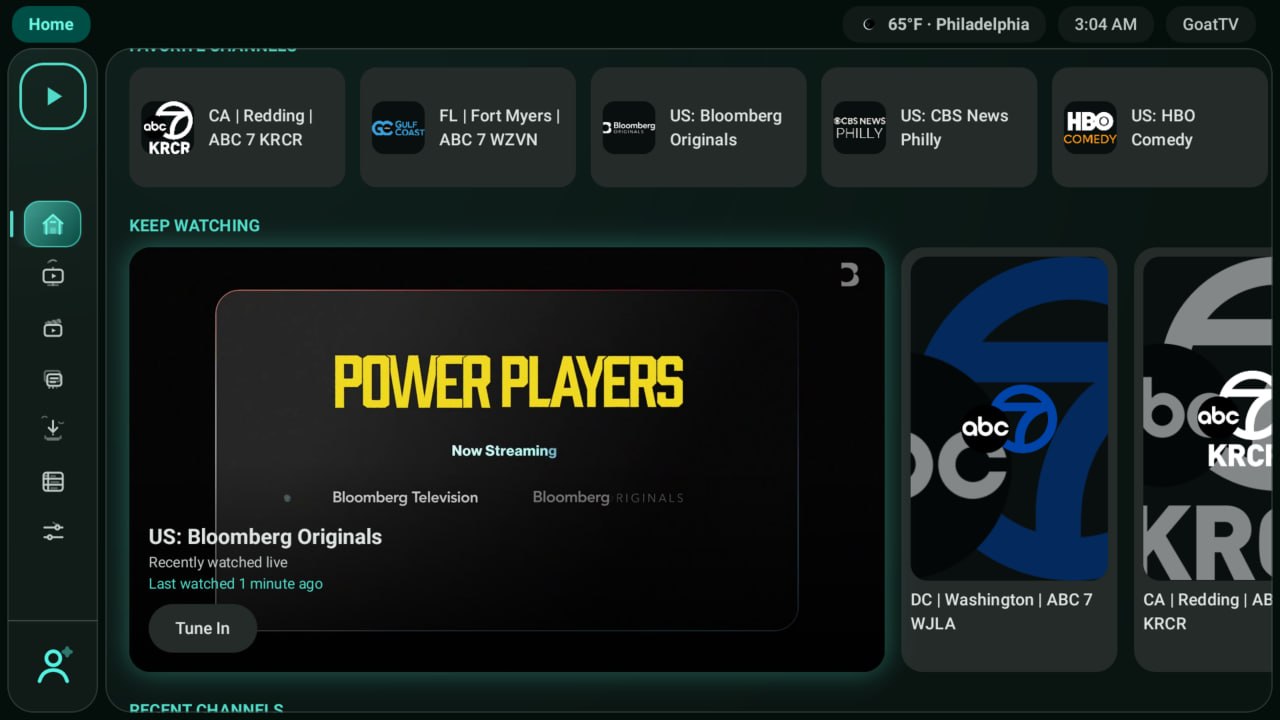Select 'US: CBS News Philly' text
This screenshot has width=1280, height=720.
tap(954, 128)
